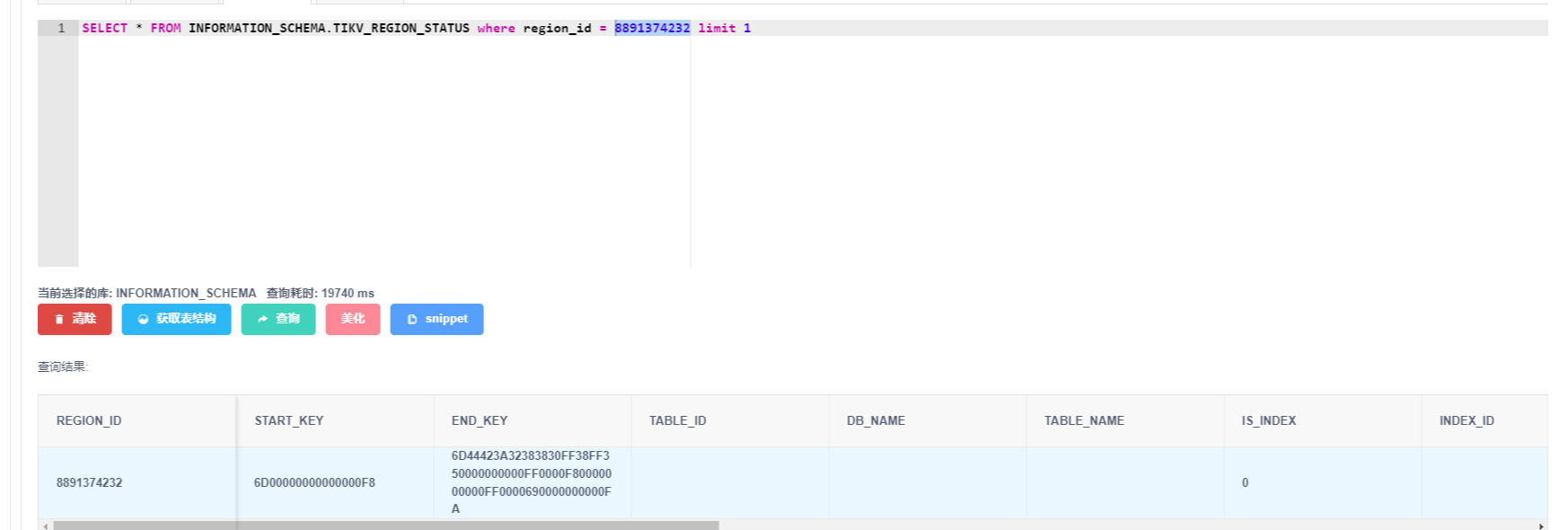Click the right arrow of horizontal scrollbar
Viewport: 1568px width, 530px height.
[x=1542, y=526]
